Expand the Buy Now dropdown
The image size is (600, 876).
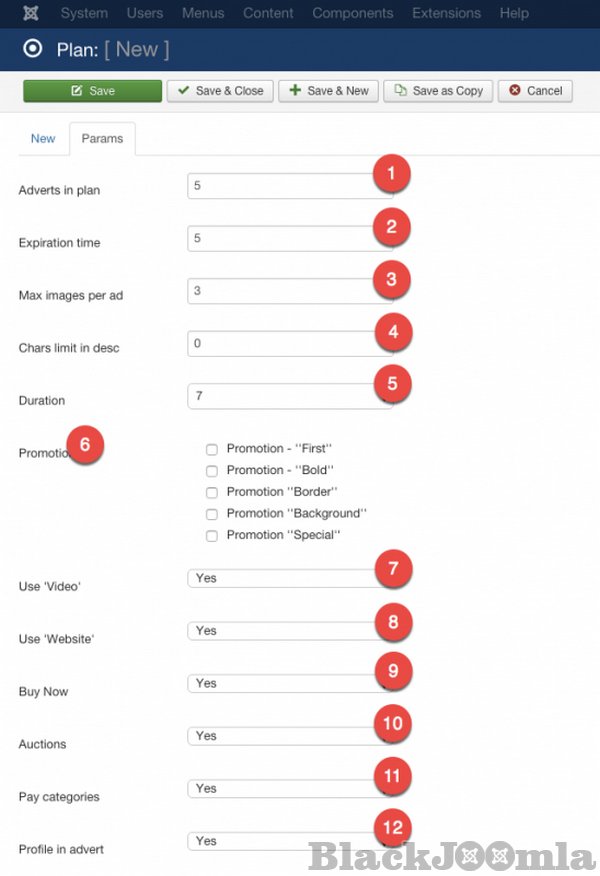coord(280,683)
